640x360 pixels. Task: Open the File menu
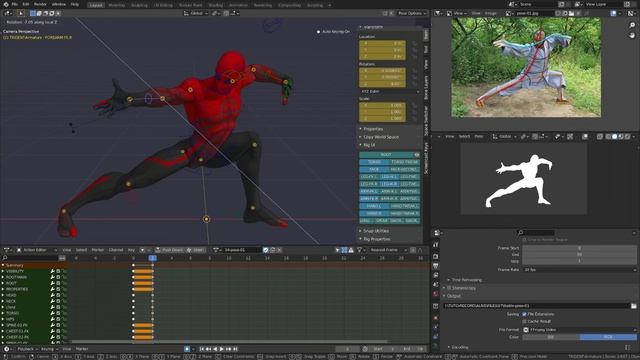[15, 4]
